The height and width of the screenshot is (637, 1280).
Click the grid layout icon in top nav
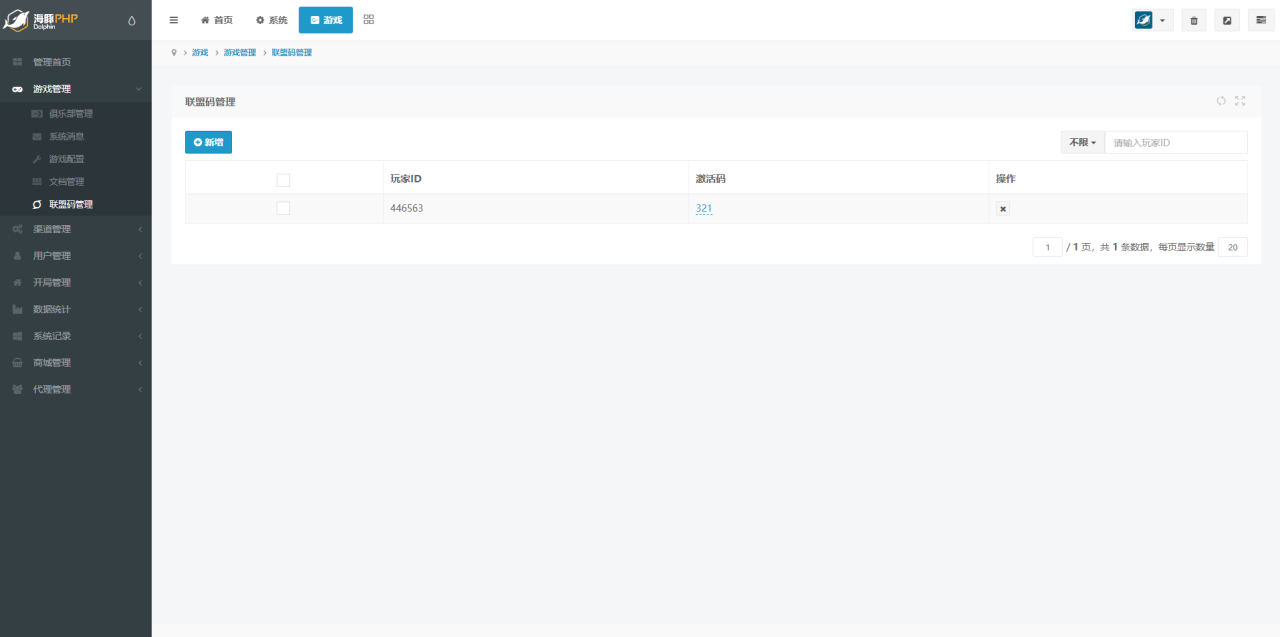[369, 20]
